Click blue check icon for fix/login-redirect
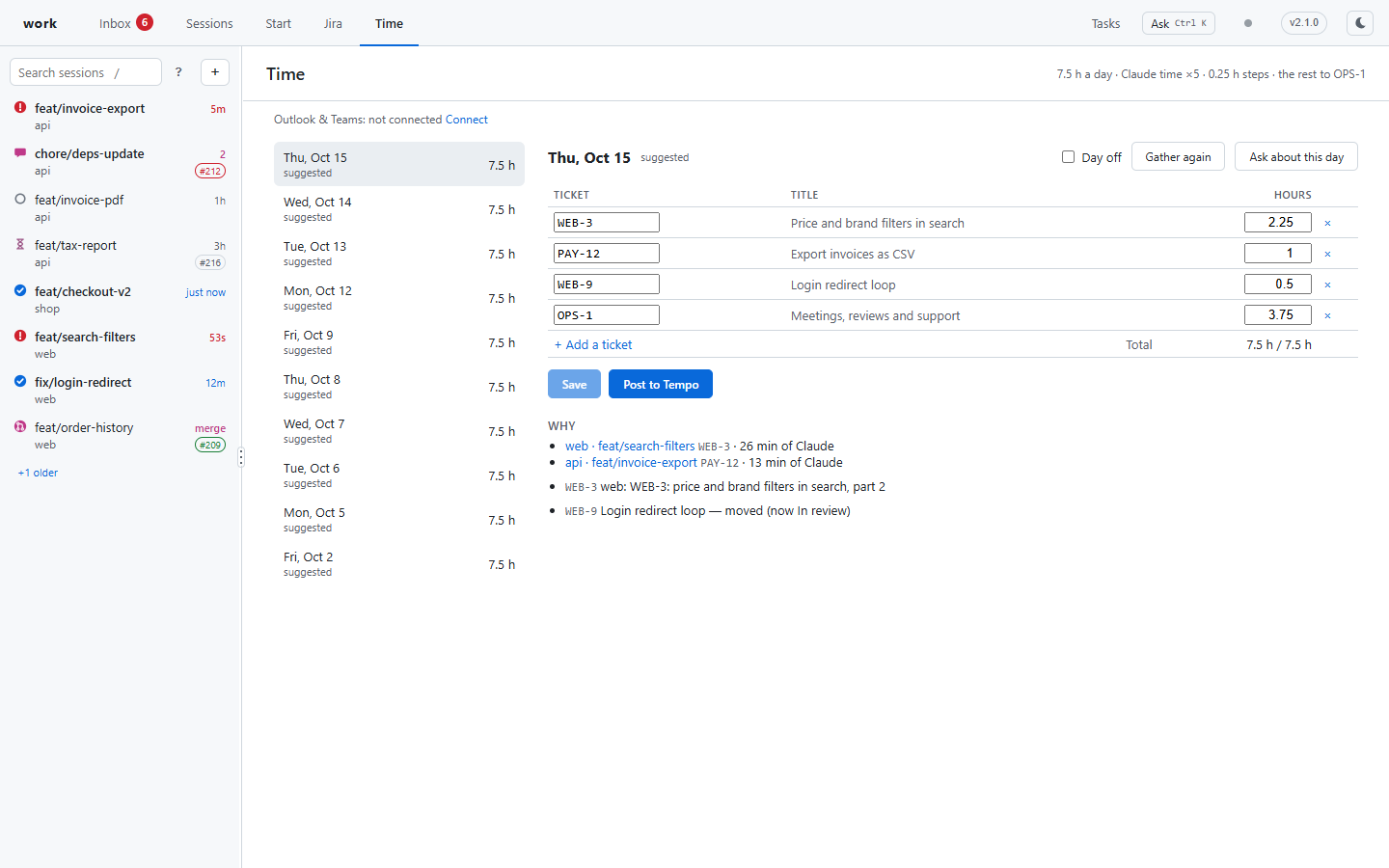This screenshot has height=868, width=1389. point(20,382)
